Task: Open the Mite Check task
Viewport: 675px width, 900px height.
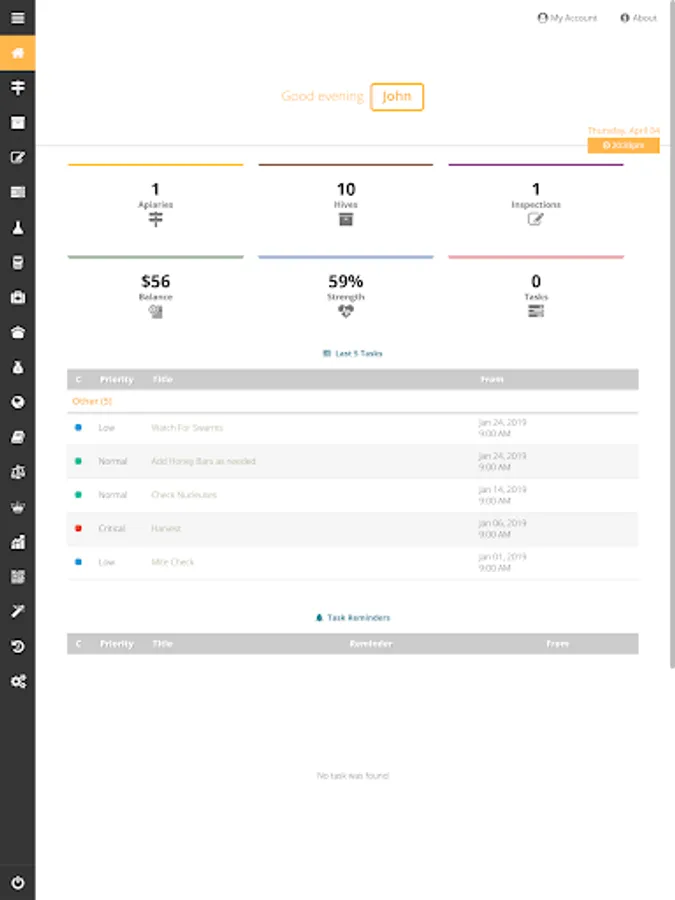Action: click(172, 562)
